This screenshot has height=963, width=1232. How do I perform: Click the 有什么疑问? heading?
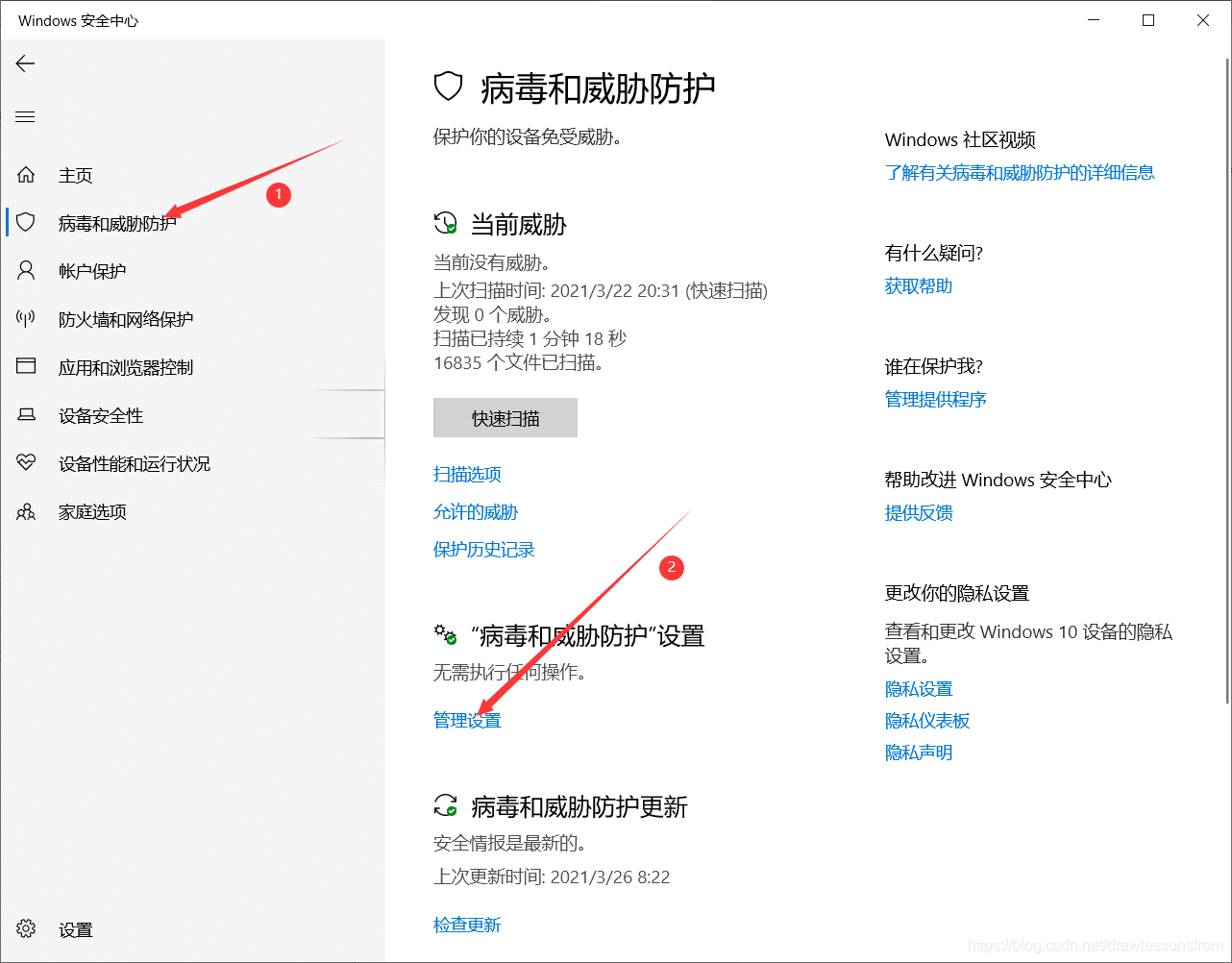[x=934, y=253]
